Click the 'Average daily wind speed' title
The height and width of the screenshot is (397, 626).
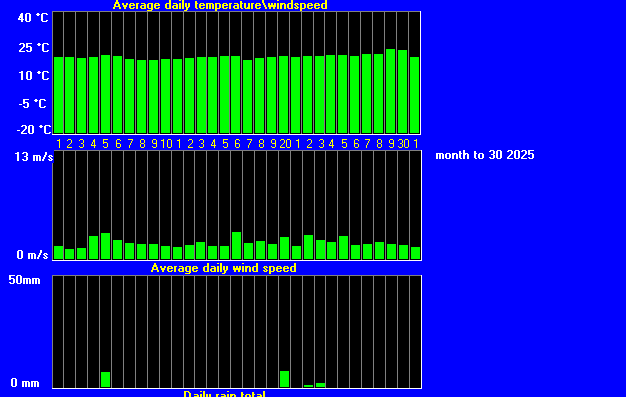click(224, 268)
